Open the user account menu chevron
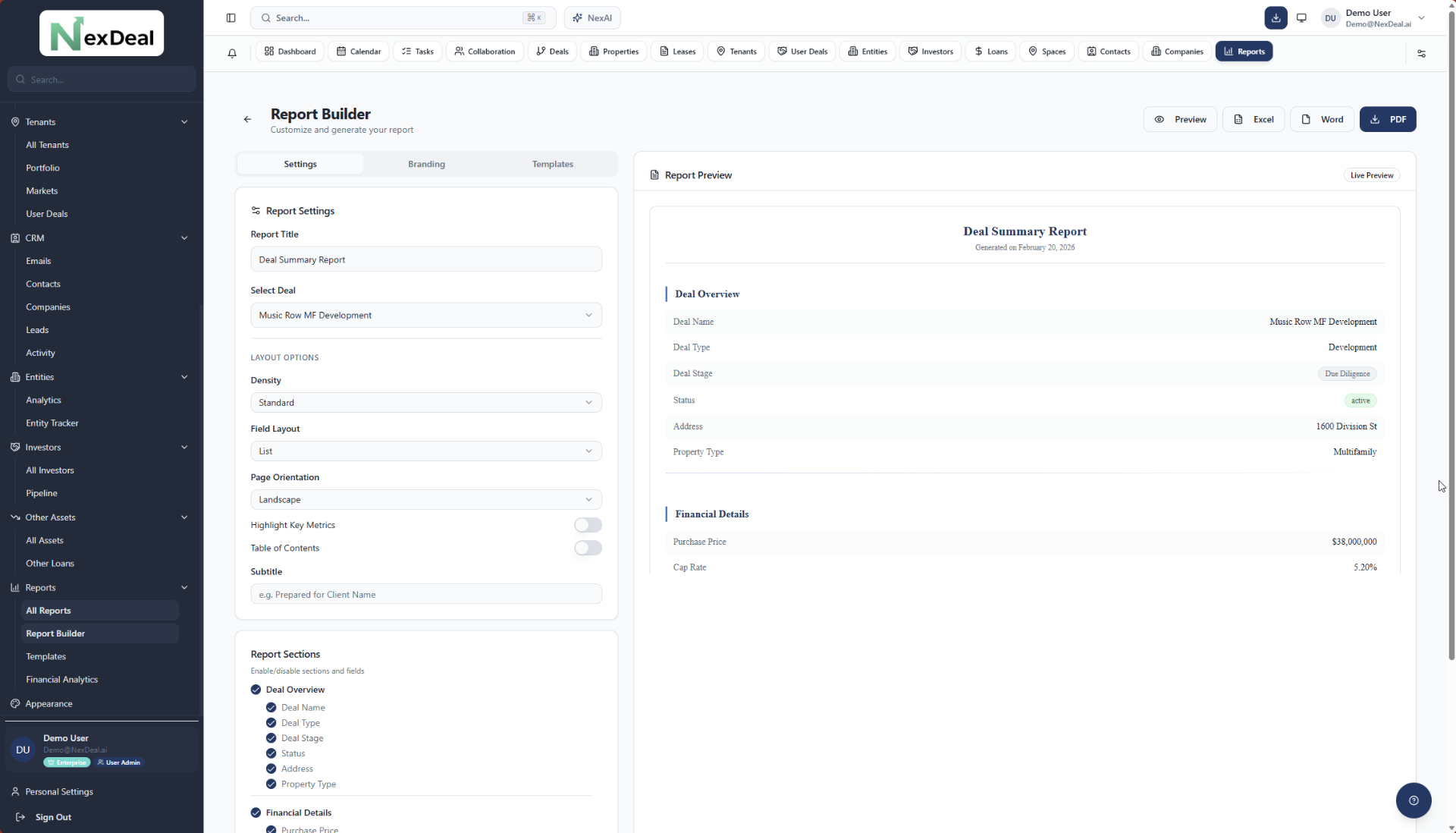The width and height of the screenshot is (1456, 833). [1421, 18]
